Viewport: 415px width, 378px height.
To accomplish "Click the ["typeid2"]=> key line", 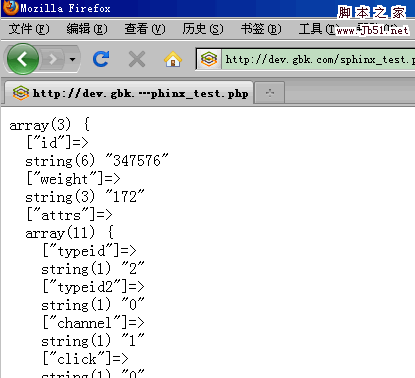I will click(x=93, y=287).
